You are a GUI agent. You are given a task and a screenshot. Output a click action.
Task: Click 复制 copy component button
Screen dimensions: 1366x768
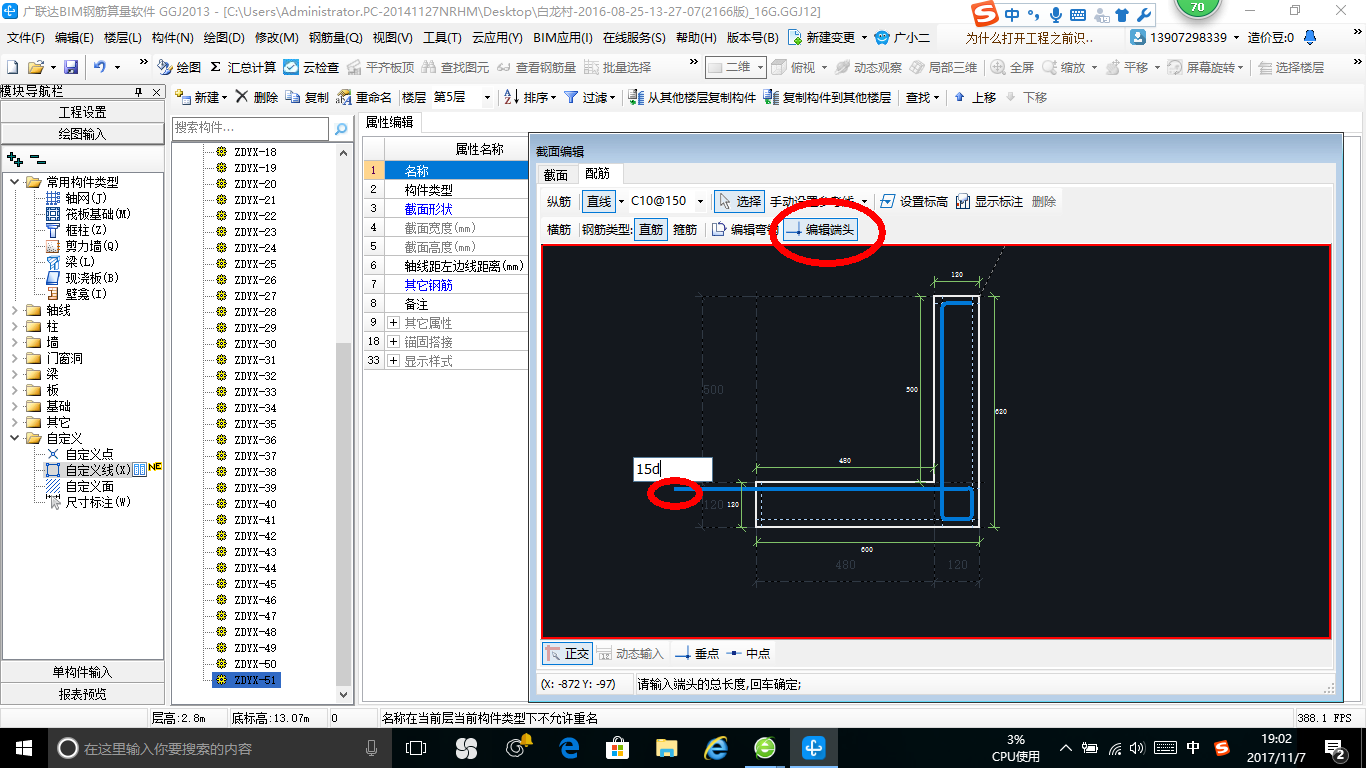[x=307, y=97]
